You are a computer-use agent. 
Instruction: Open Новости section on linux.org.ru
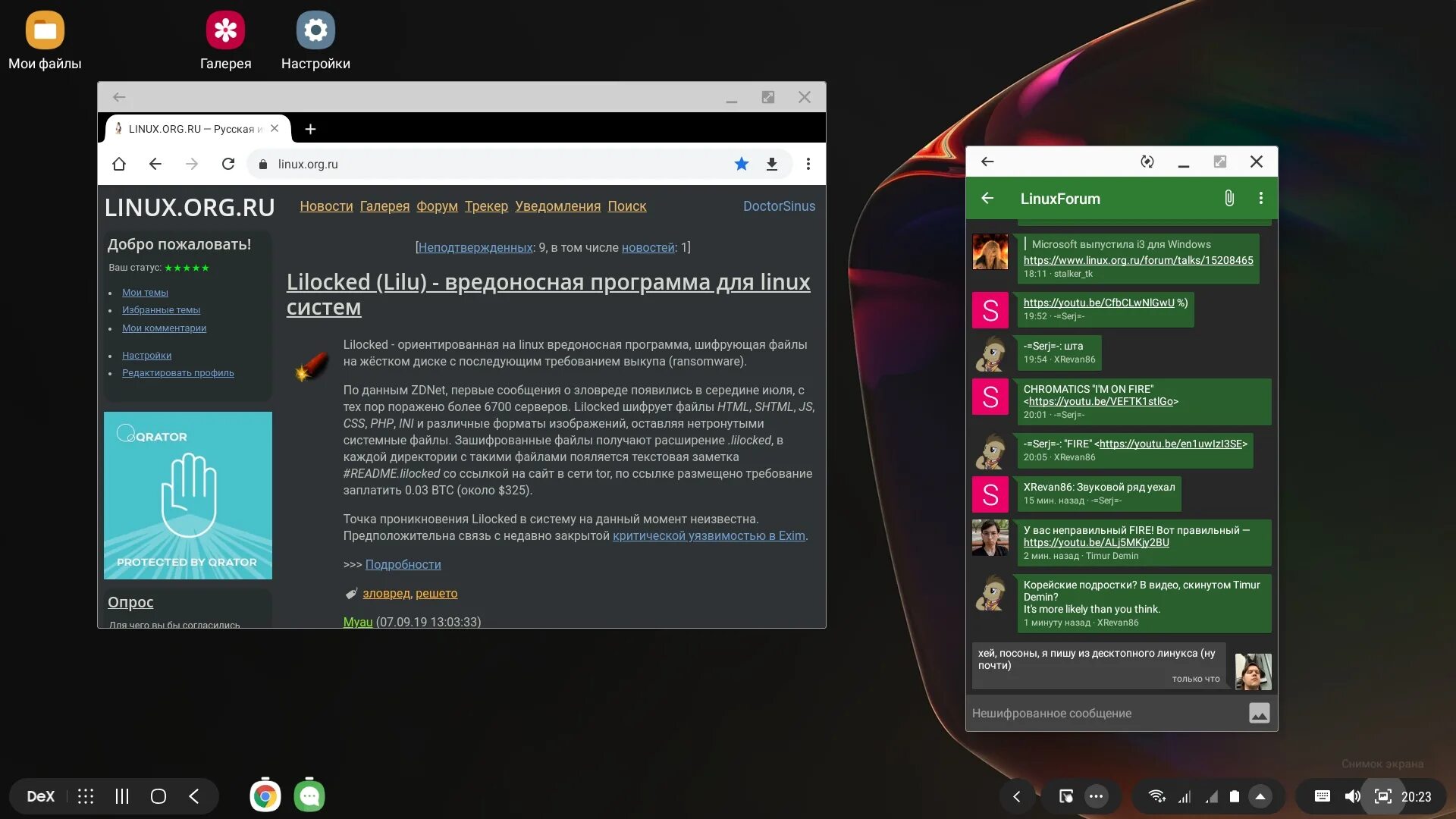coord(326,206)
